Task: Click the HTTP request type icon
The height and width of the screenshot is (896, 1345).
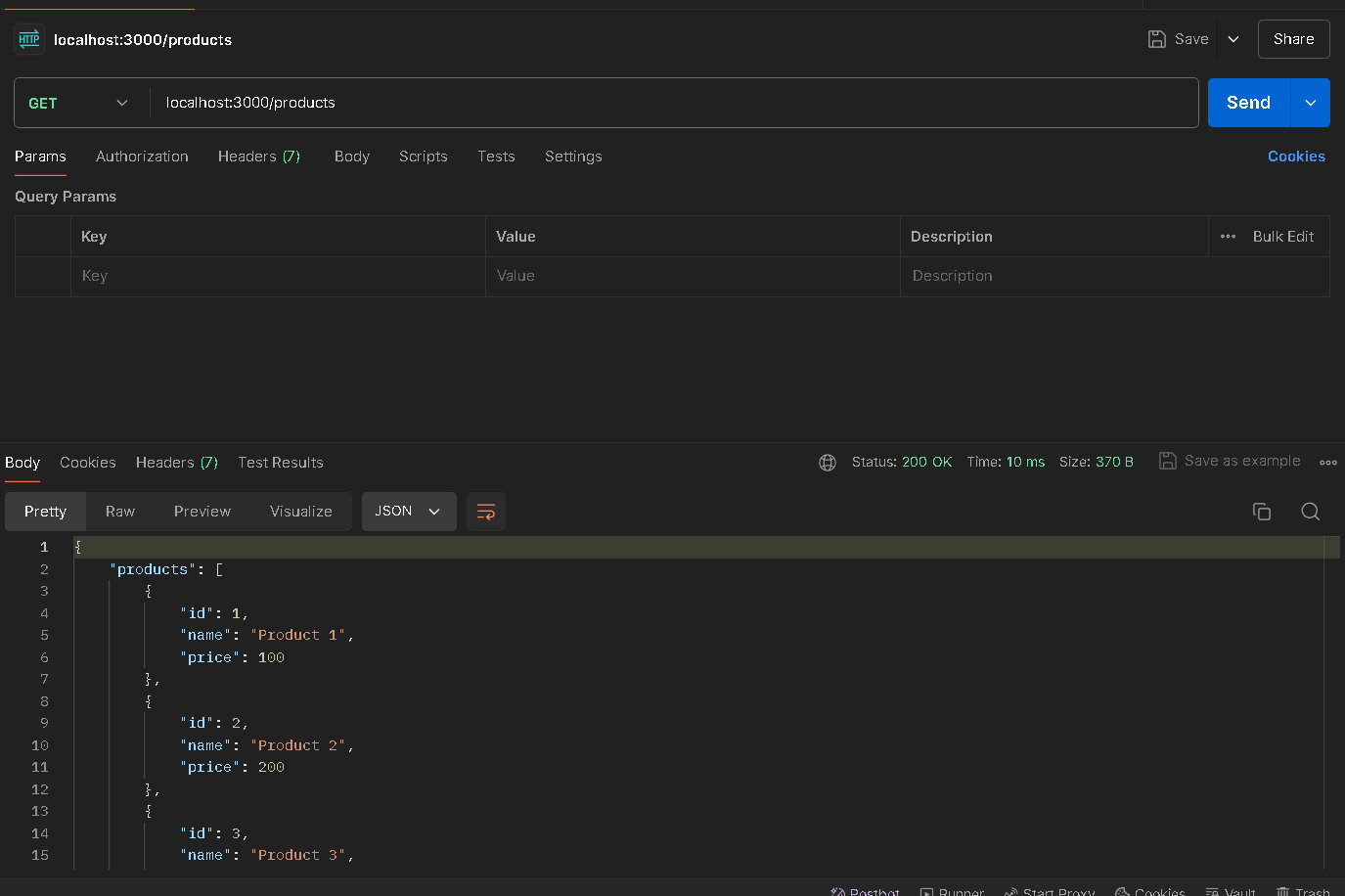Action: [29, 39]
